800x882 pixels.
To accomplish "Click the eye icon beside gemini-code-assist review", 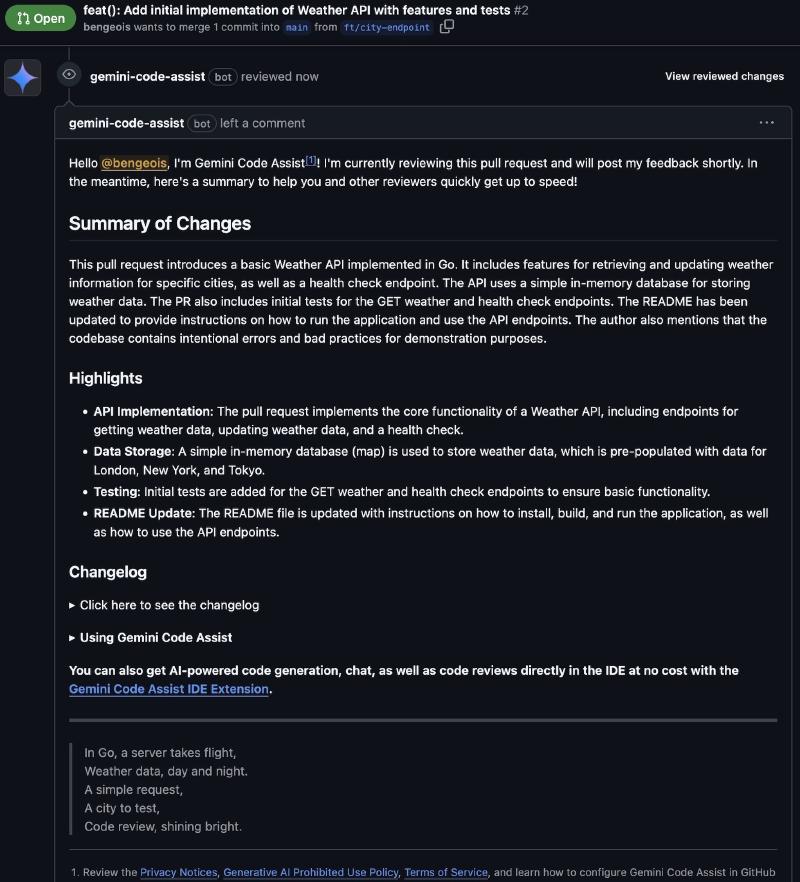I will pyautogui.click(x=68, y=75).
